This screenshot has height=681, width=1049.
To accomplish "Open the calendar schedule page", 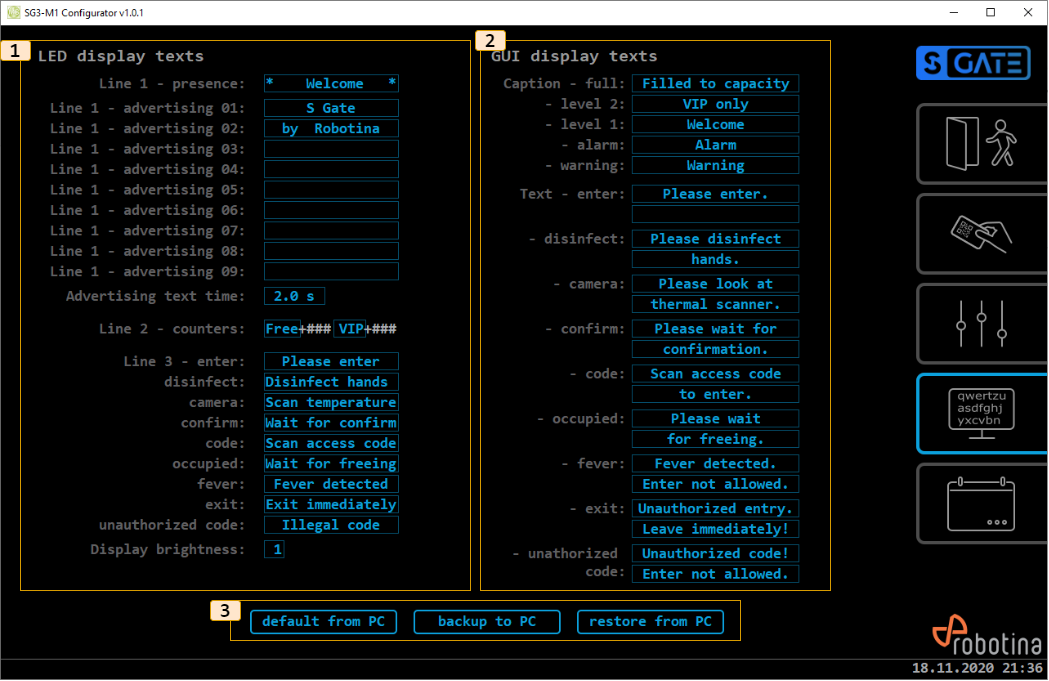I will (981, 504).
